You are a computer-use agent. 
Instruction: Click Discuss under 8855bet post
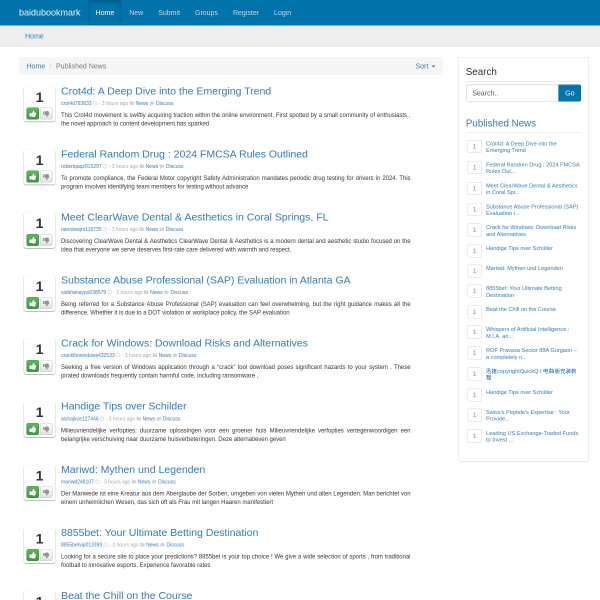coord(175,545)
